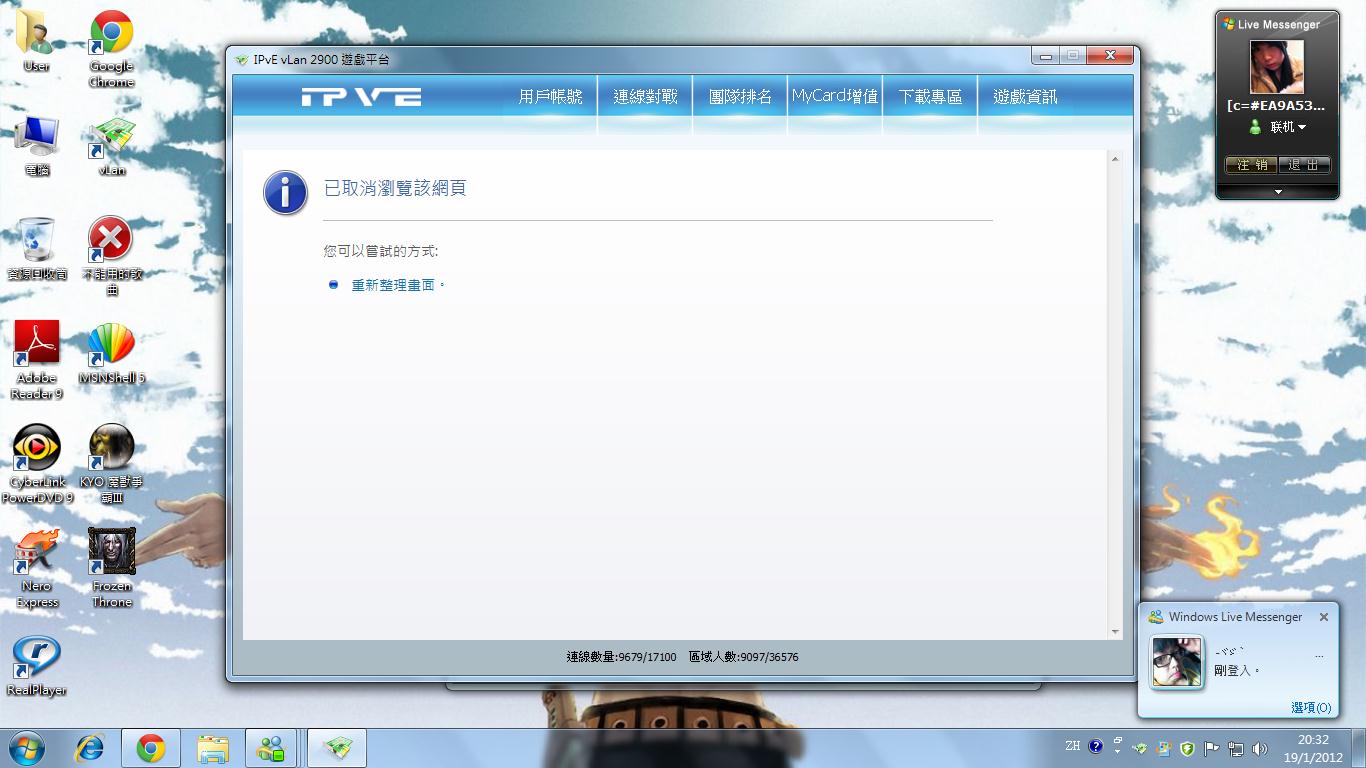The width and height of the screenshot is (1366, 768).
Task: Click the 您可以嘗試的方式 text
Action: point(380,251)
